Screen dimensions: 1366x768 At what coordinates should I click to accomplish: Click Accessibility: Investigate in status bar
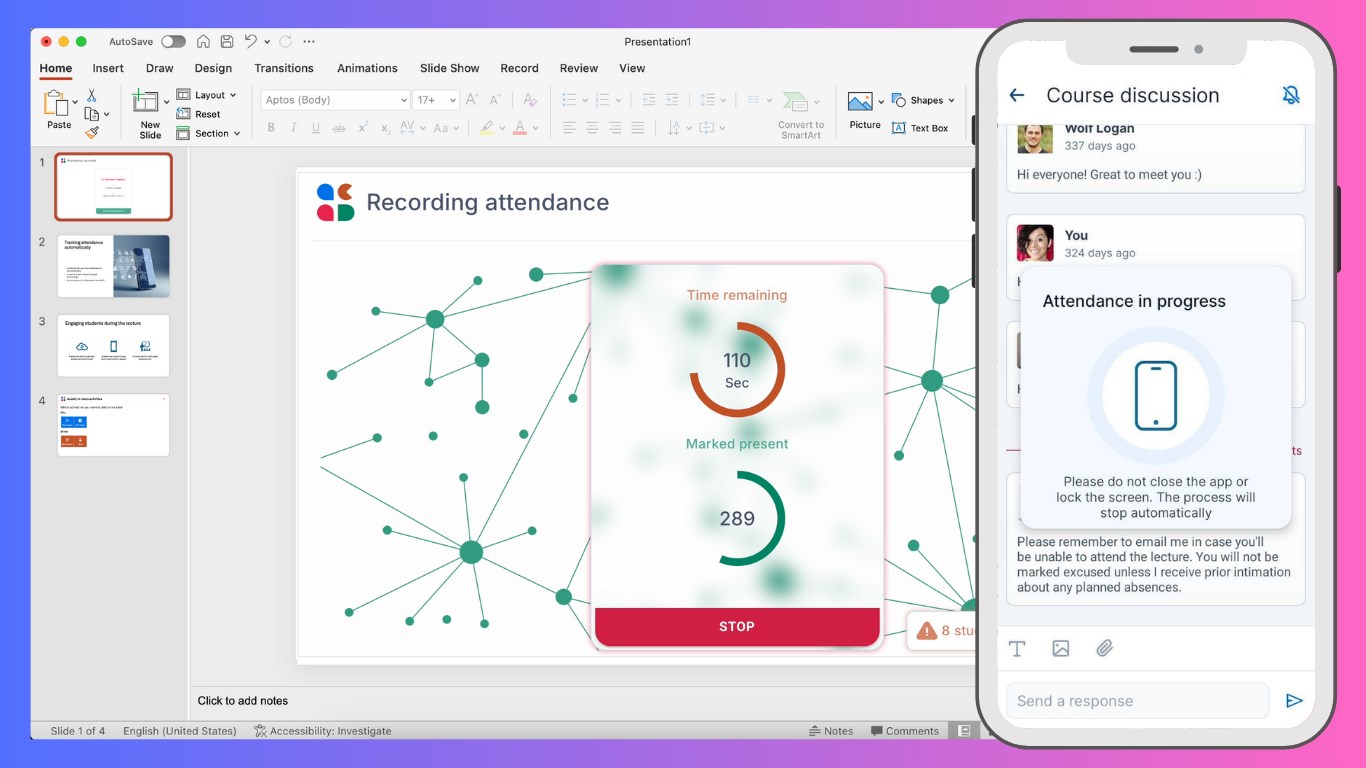pyautogui.click(x=322, y=731)
